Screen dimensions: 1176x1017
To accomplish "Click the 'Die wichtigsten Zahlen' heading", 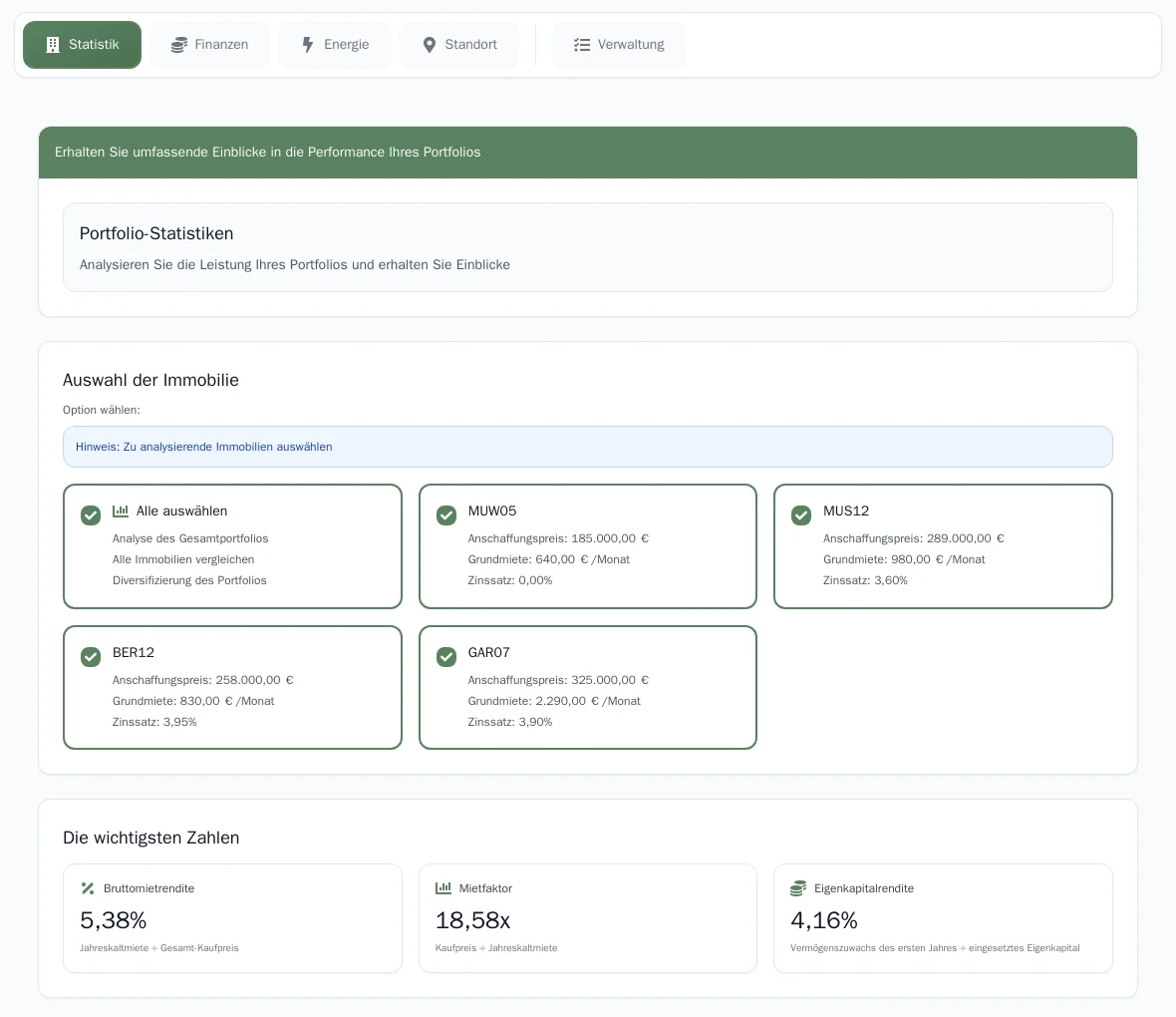I will [x=151, y=838].
